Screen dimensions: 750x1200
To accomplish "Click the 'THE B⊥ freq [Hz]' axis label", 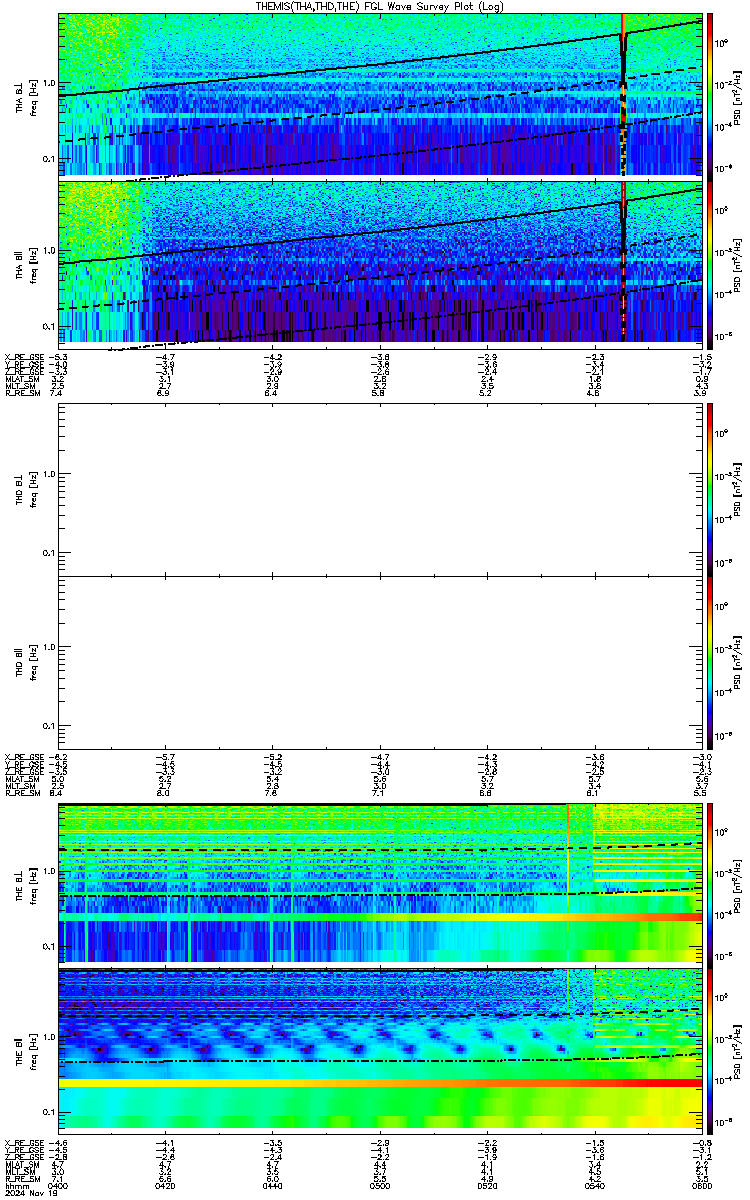I will tap(26, 884).
